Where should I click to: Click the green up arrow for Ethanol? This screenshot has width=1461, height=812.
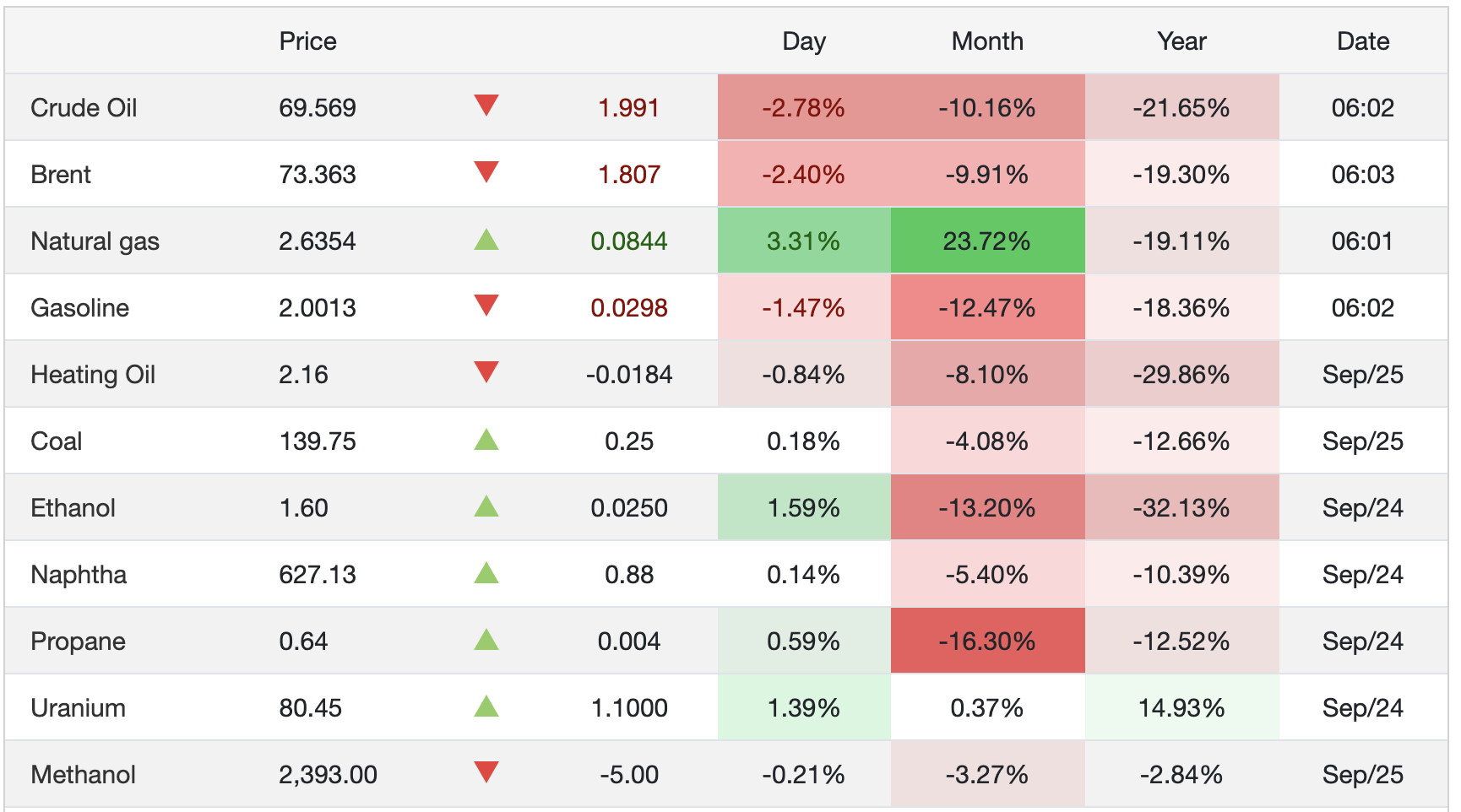pos(486,506)
